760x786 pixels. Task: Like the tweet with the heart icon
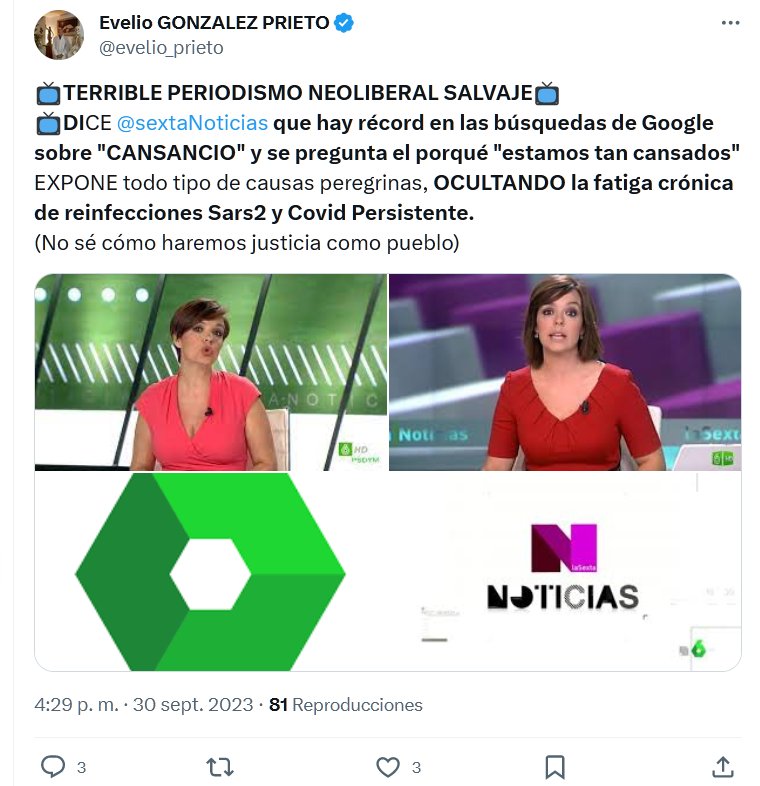(x=388, y=767)
